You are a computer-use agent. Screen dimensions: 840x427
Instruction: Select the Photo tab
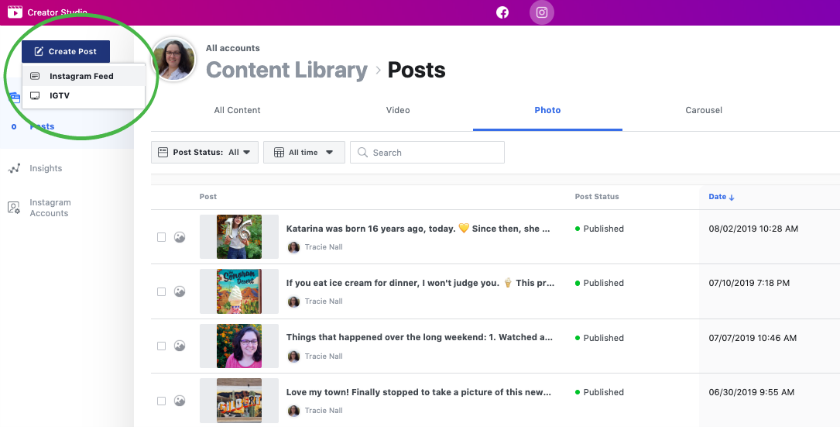(548, 110)
